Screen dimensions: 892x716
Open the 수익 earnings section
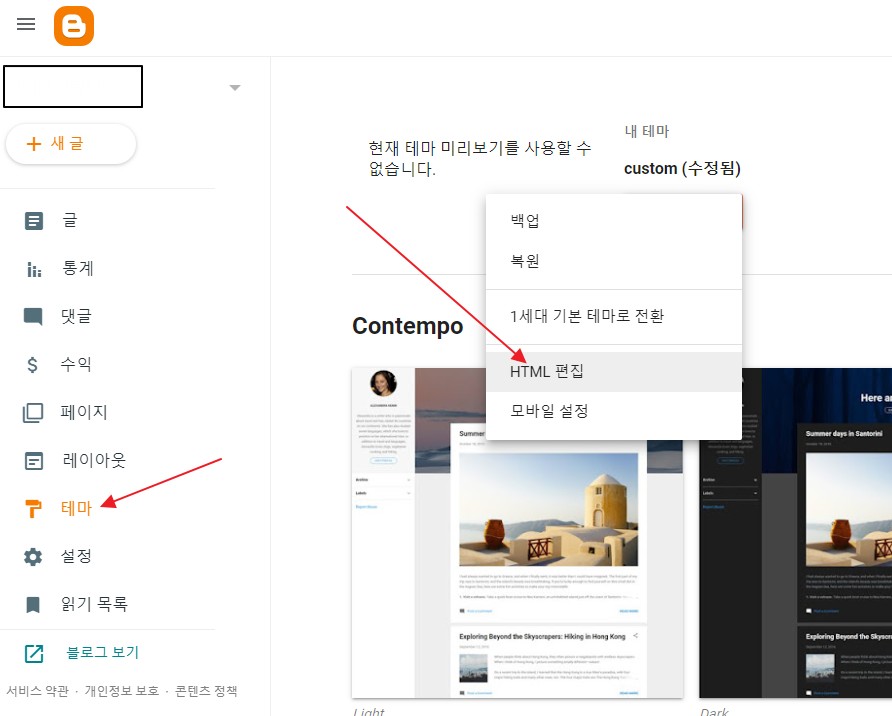pyautogui.click(x=76, y=364)
